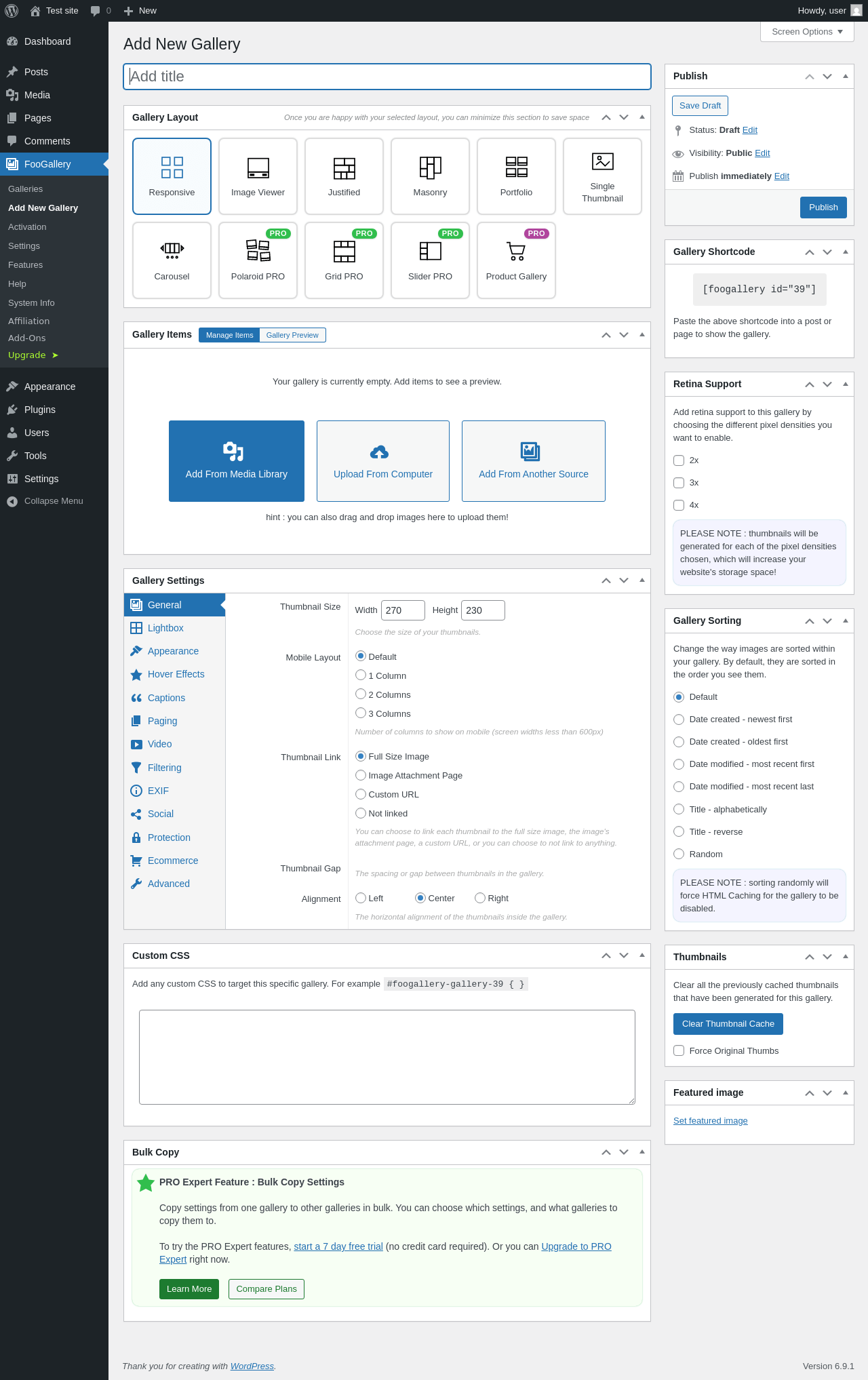Open the WordPress logo menu
This screenshot has height=1380, width=868.
12,11
